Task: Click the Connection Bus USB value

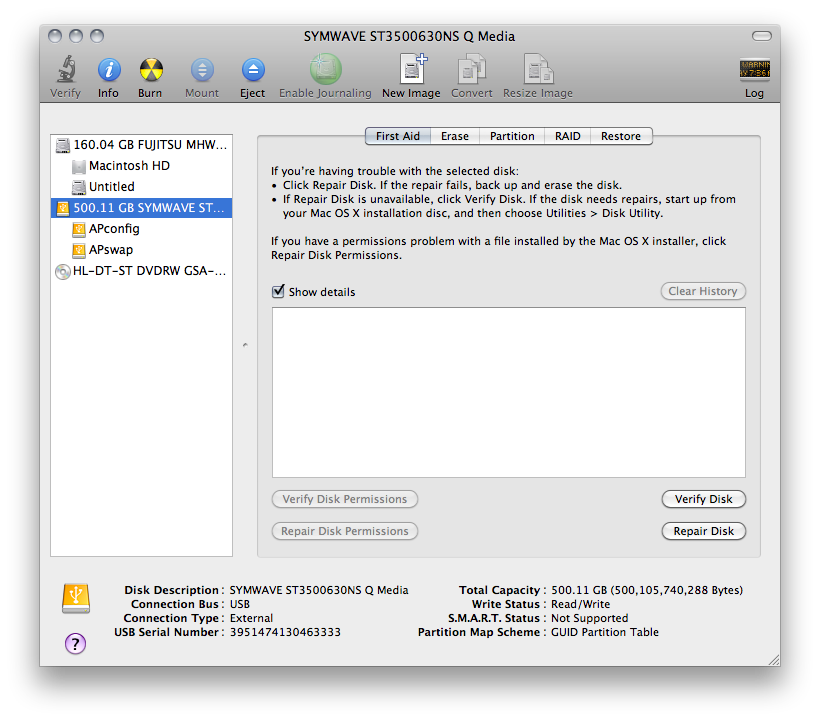Action: click(x=240, y=604)
